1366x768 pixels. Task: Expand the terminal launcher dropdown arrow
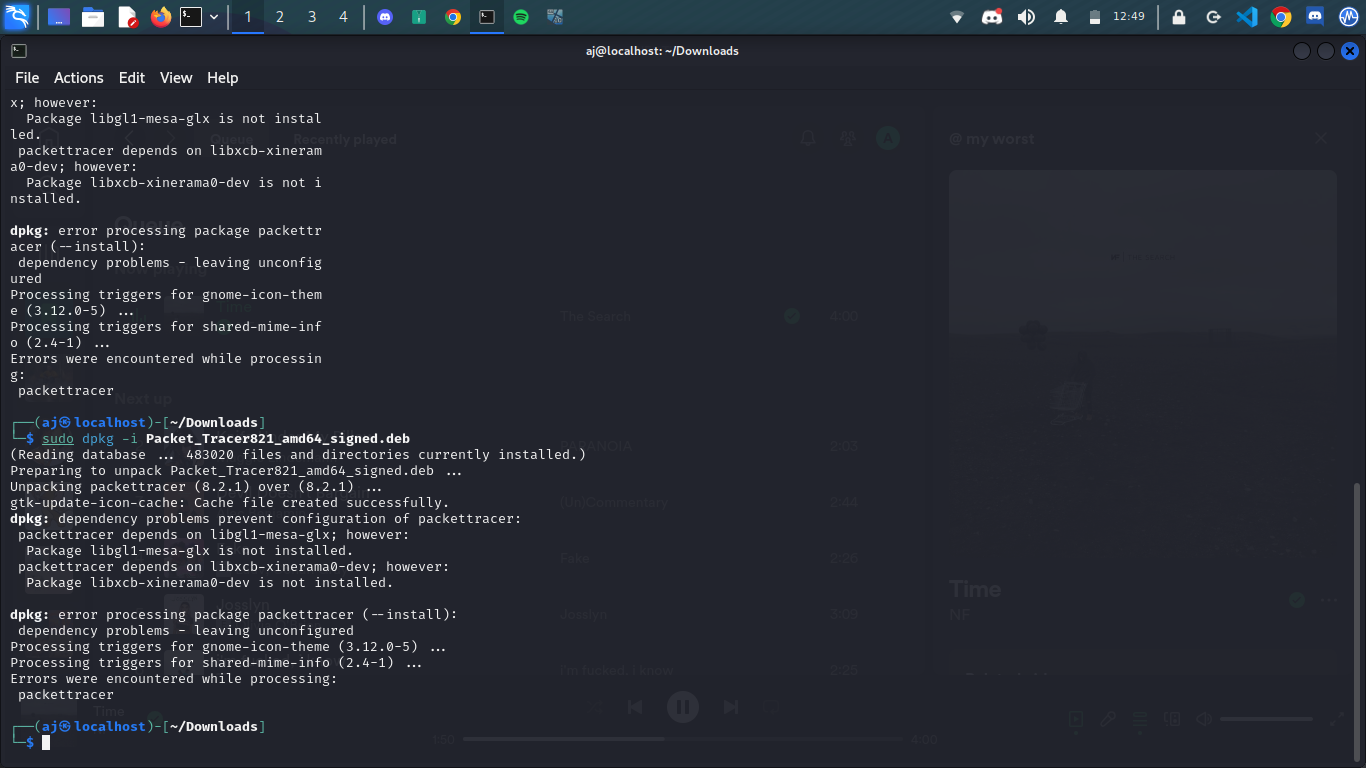click(x=214, y=17)
